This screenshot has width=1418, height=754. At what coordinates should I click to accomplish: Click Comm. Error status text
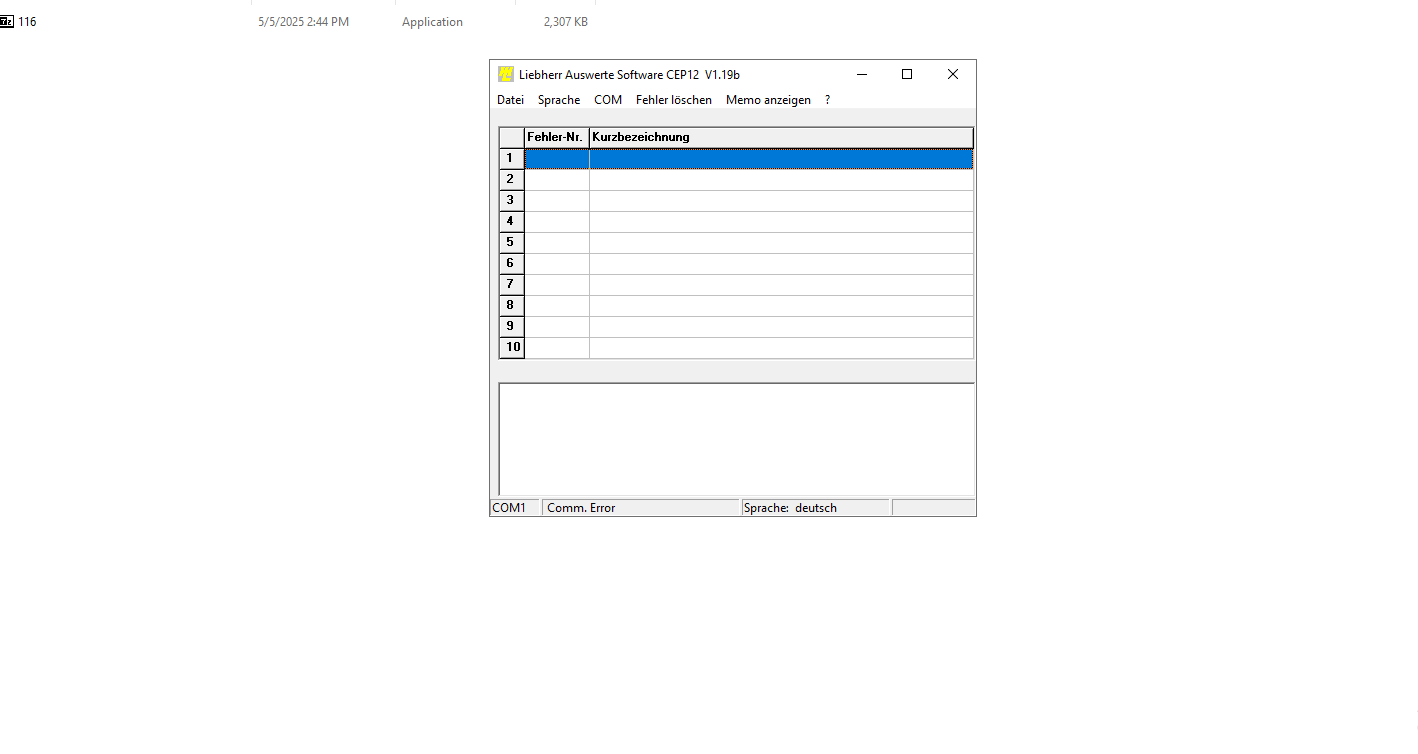(581, 508)
